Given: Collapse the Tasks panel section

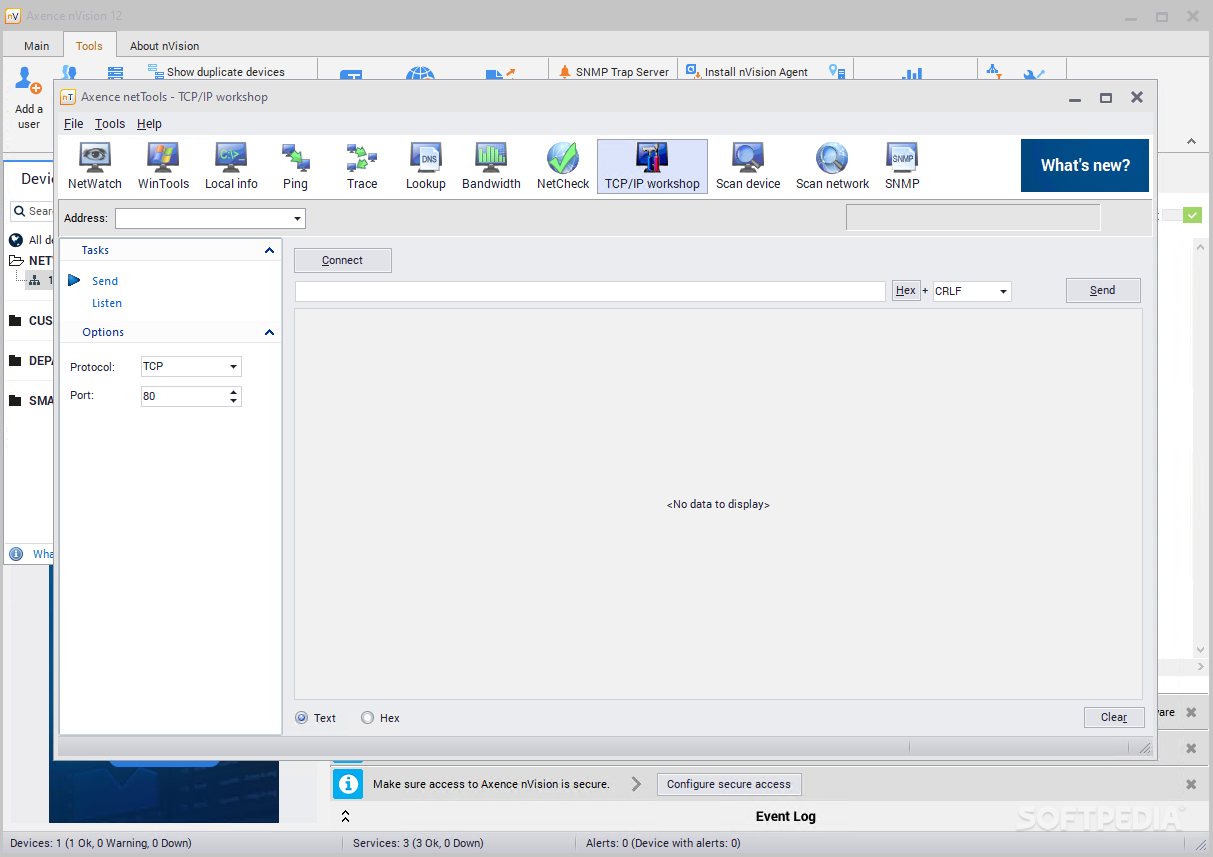Looking at the screenshot, I should 269,251.
